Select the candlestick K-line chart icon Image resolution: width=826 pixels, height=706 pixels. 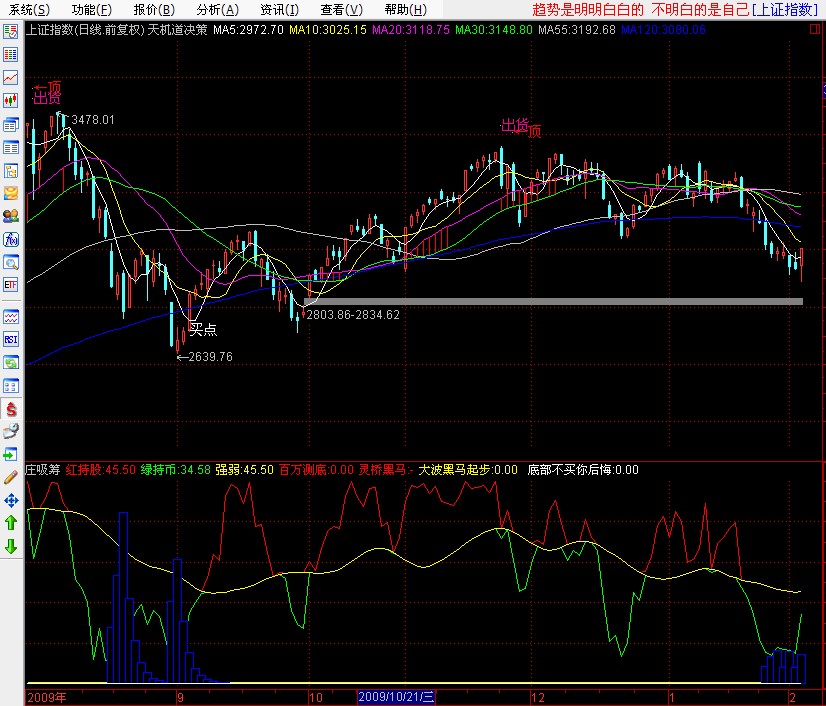pyautogui.click(x=11, y=100)
